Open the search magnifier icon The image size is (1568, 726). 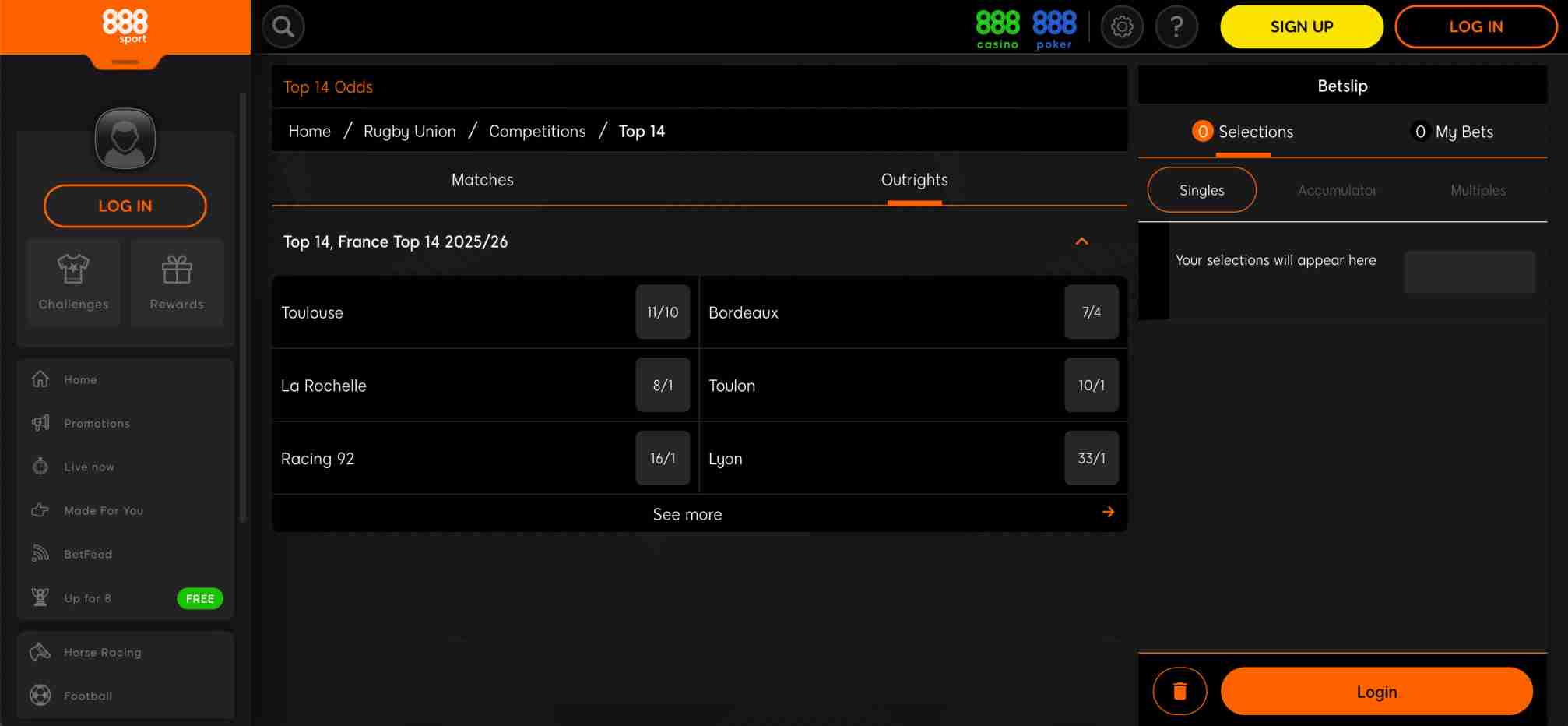[x=283, y=27]
